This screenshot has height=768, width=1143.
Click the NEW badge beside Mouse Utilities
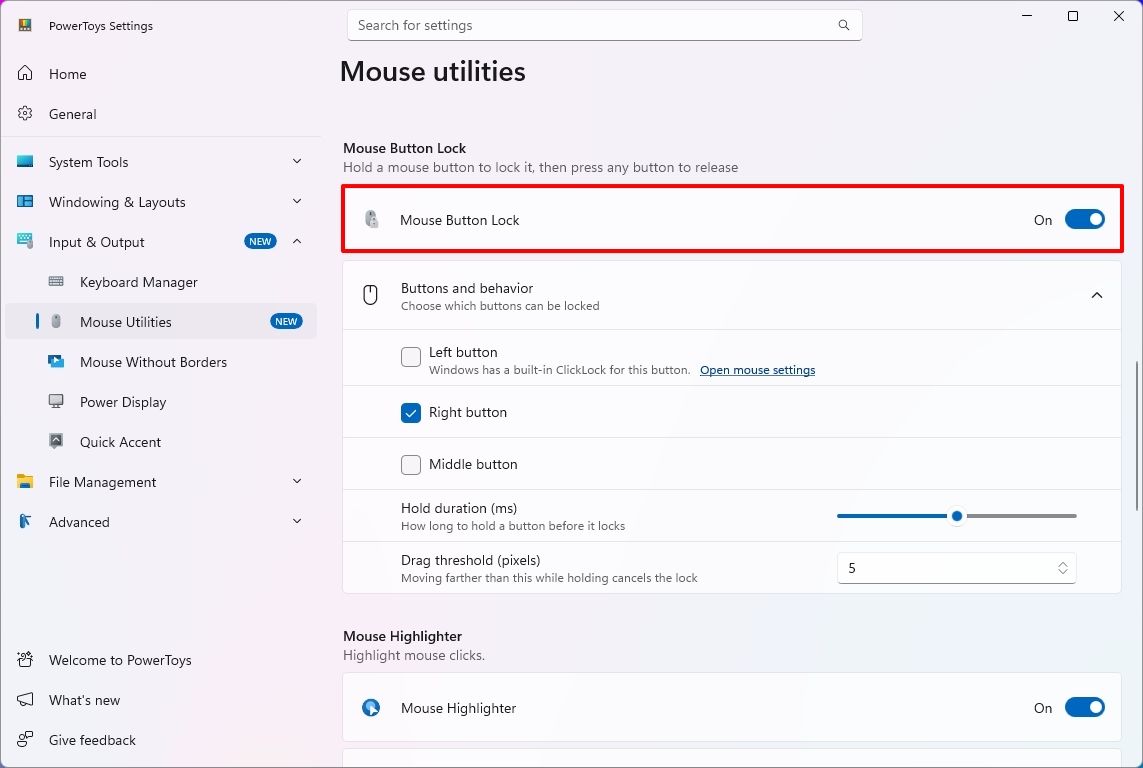(x=286, y=321)
